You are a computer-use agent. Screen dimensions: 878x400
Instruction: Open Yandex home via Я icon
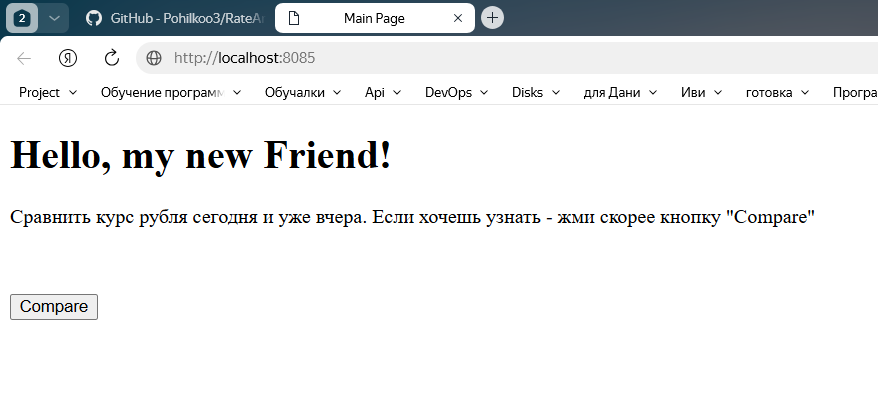coord(68,58)
